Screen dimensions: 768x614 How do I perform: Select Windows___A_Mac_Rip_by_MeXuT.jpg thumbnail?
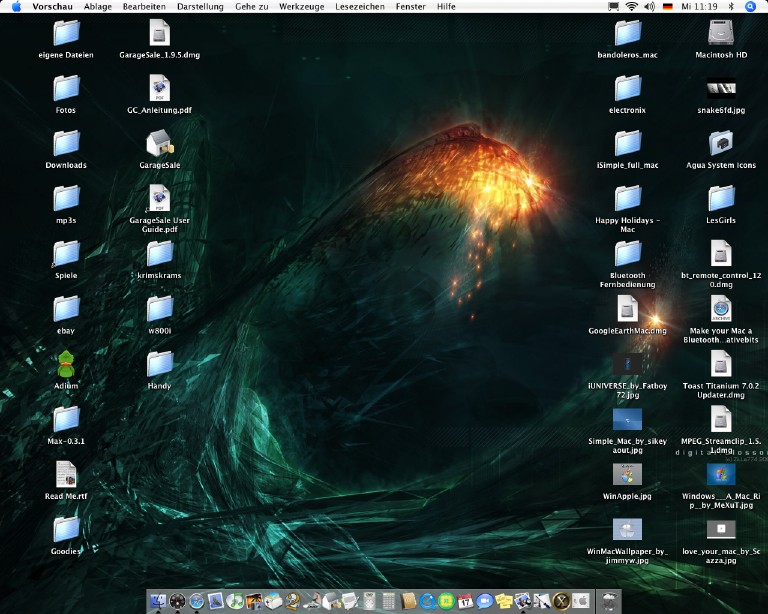tap(720, 474)
